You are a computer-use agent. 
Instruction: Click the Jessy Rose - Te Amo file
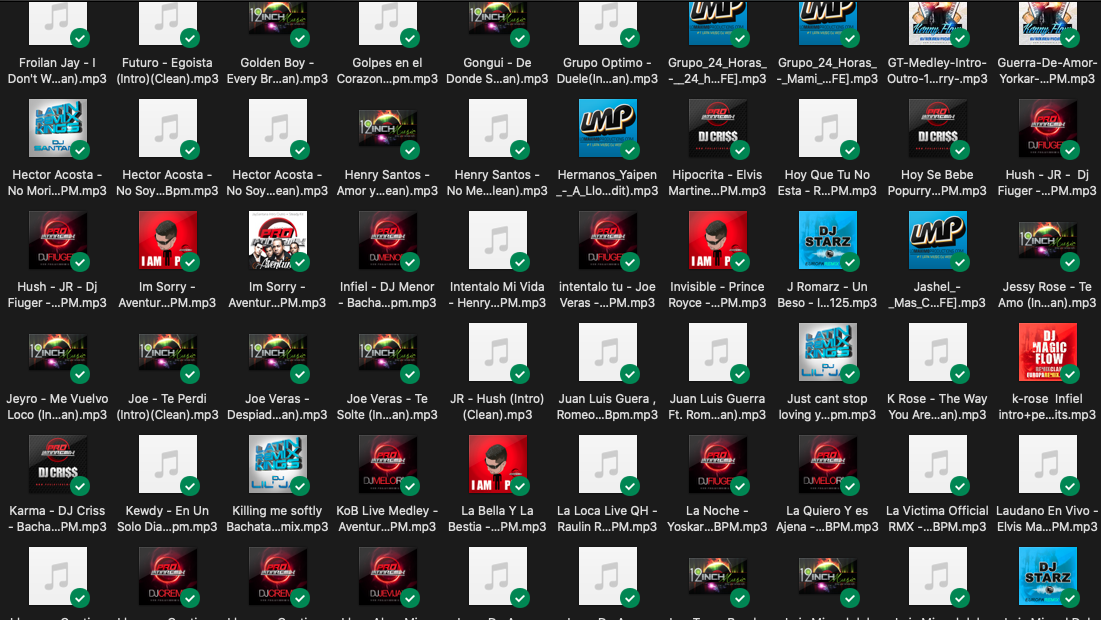click(1047, 241)
